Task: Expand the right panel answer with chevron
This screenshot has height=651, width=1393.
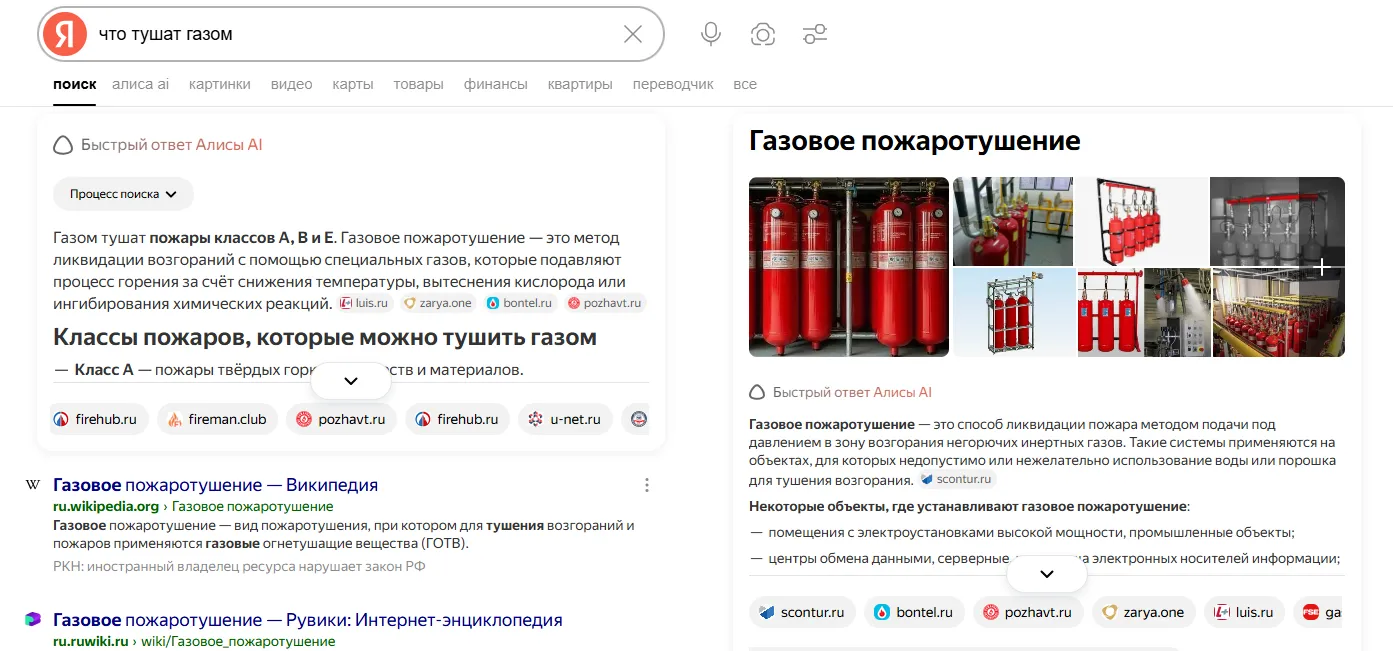Action: click(x=1047, y=574)
